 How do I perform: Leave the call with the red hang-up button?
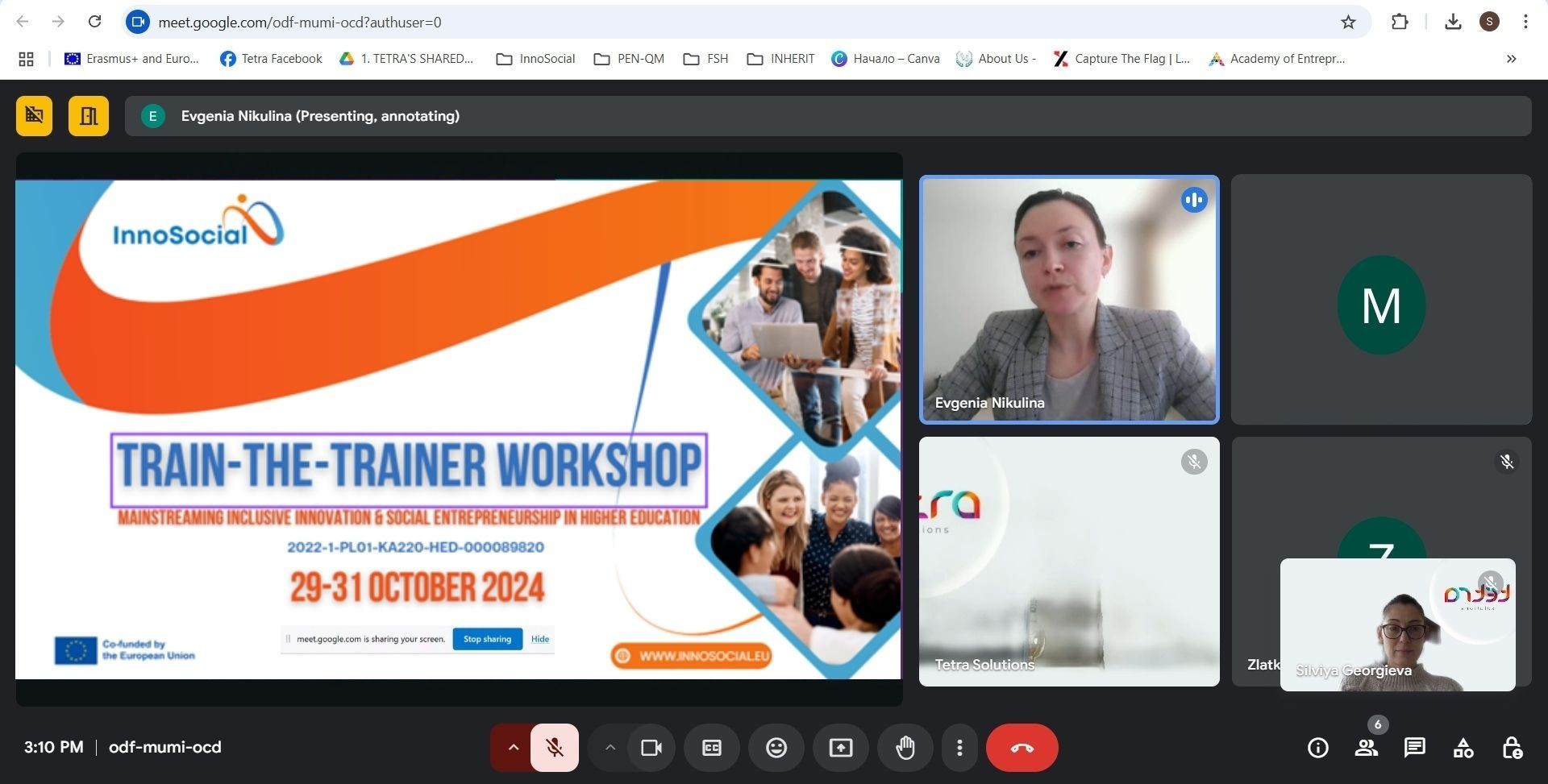point(1022,748)
